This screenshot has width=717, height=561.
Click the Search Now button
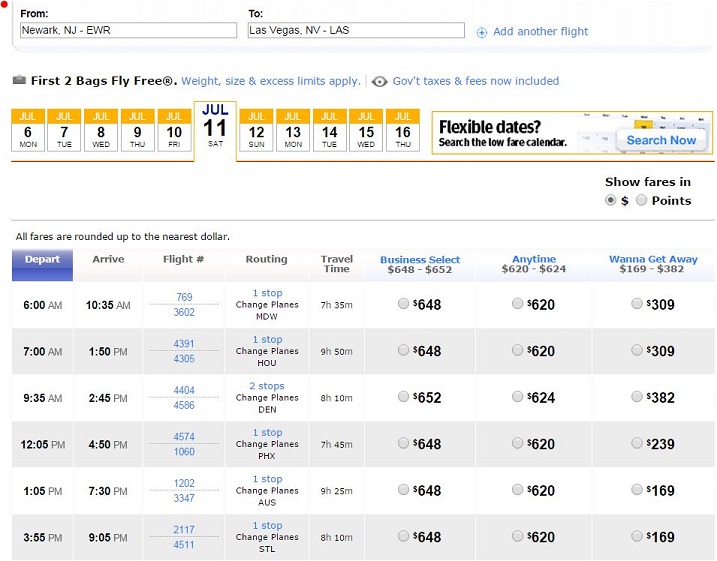coord(661,140)
